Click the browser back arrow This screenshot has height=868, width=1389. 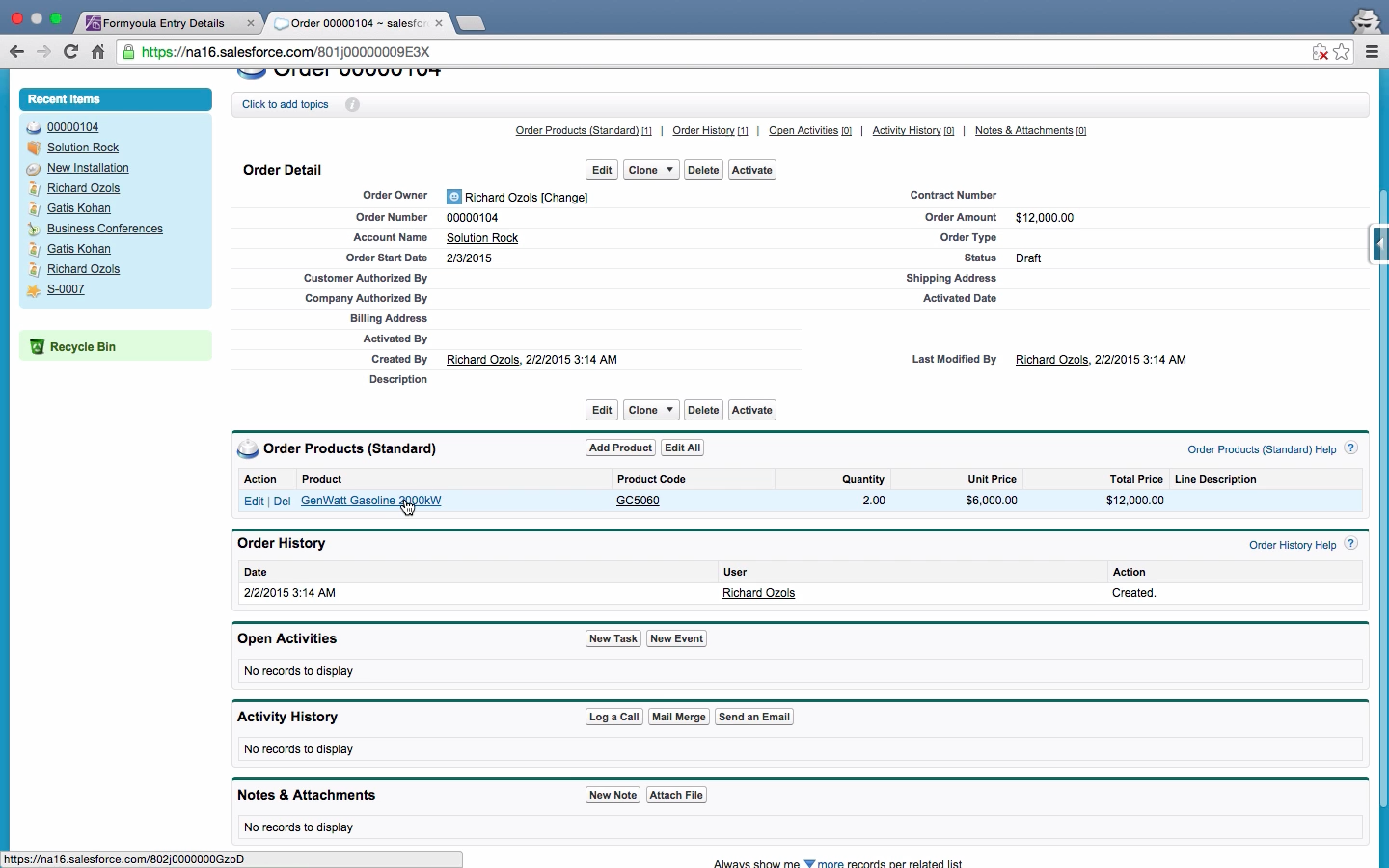point(16,52)
